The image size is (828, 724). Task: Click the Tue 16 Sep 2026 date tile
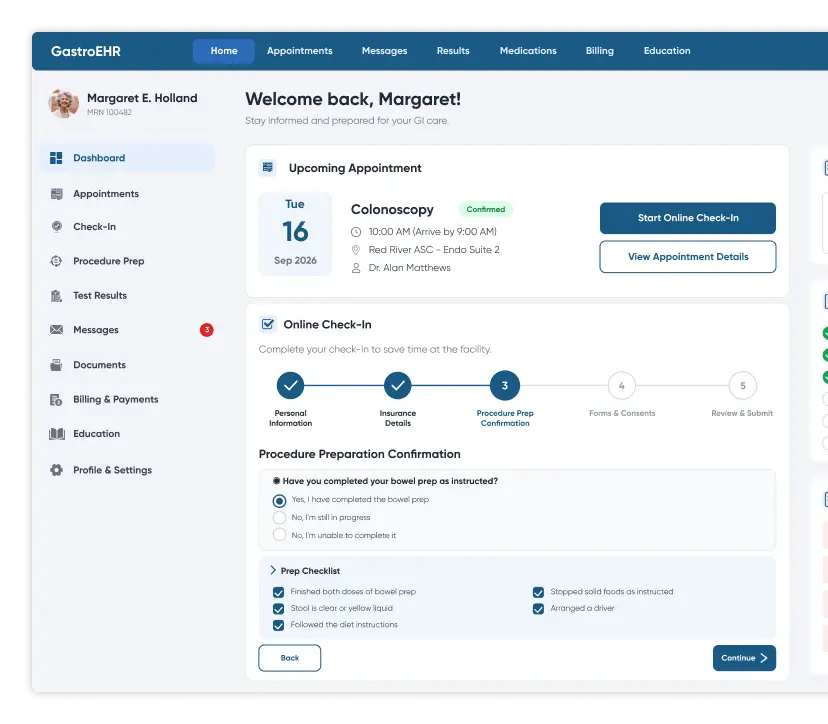point(295,233)
